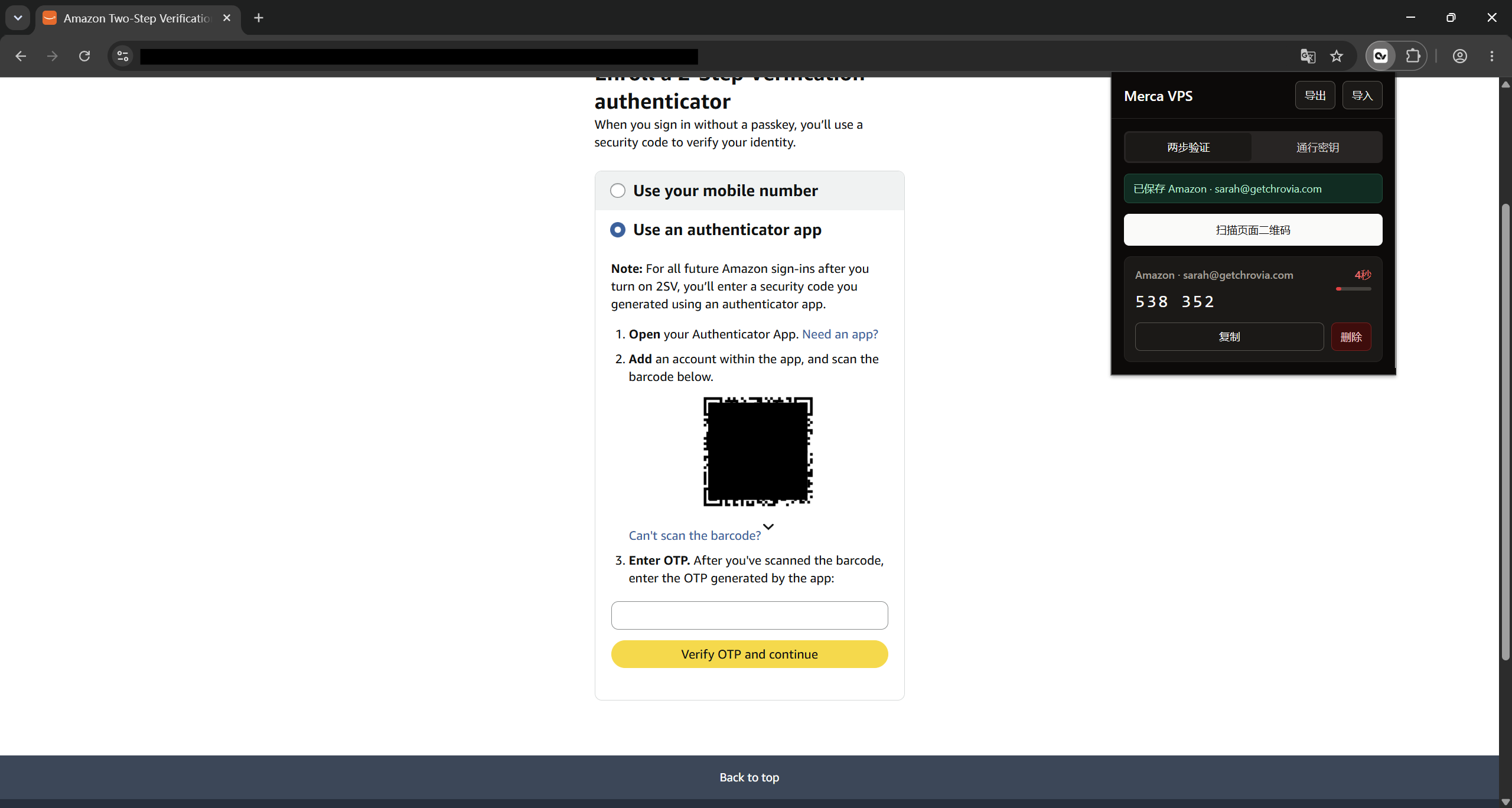Image resolution: width=1512 pixels, height=808 pixels.
Task: Switch to the 两步验证 tab
Action: (1188, 147)
